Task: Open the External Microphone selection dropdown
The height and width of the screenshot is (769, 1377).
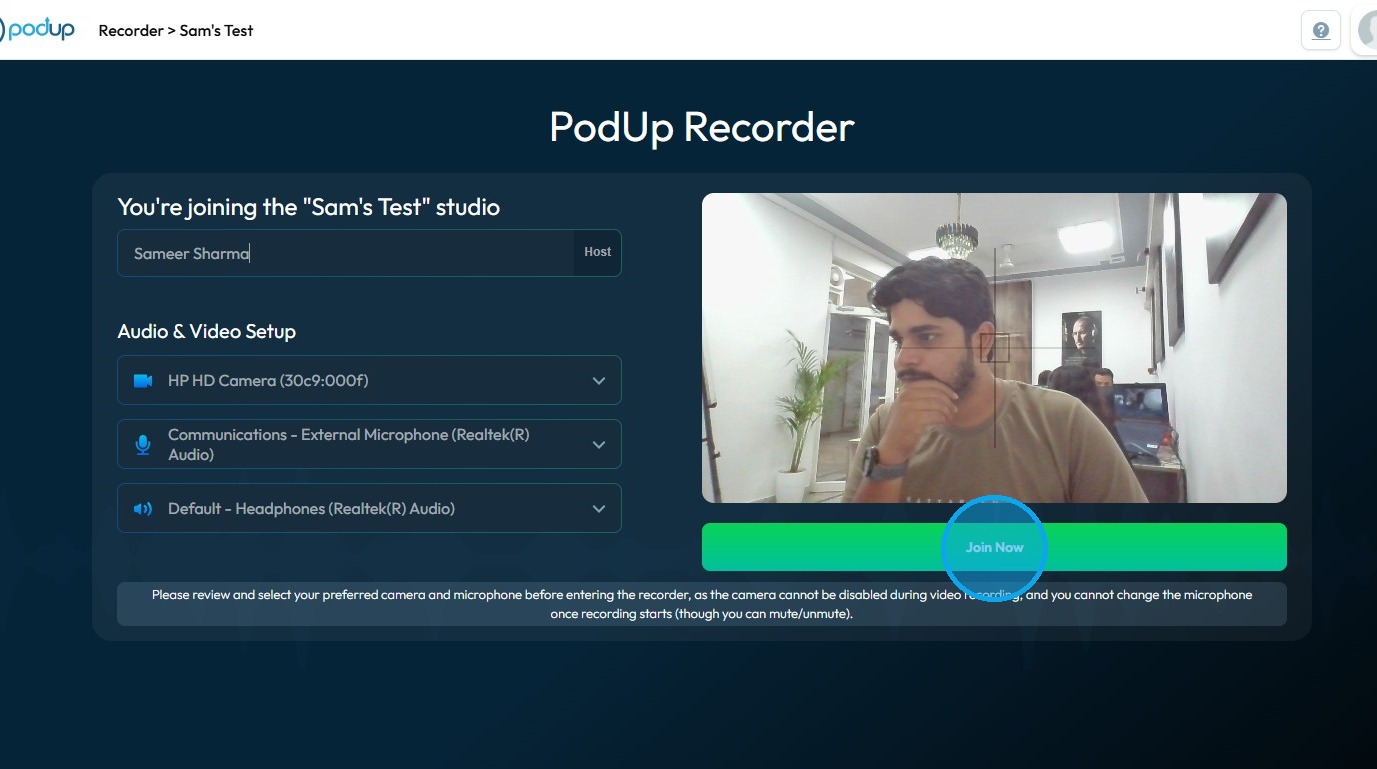Action: pos(369,444)
